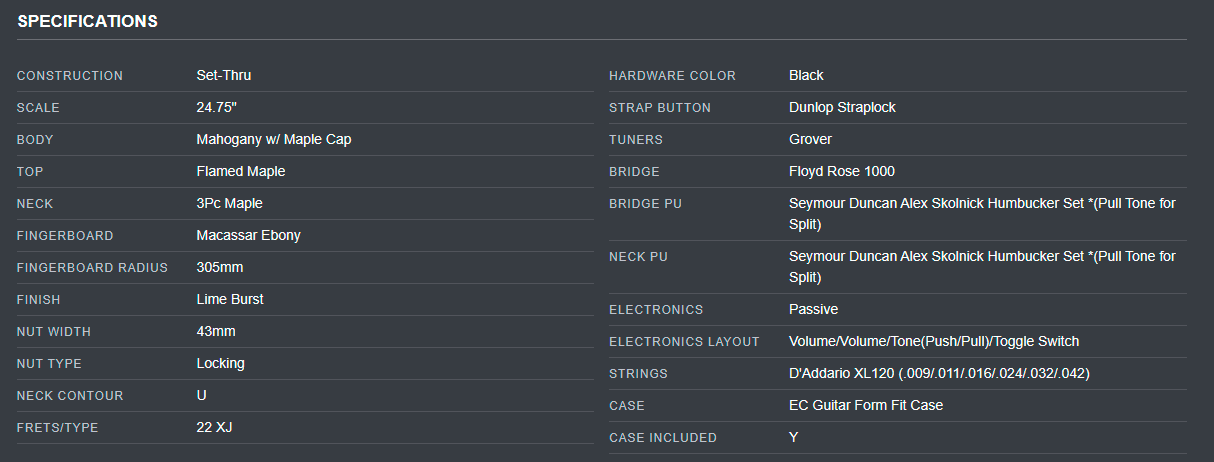Click the Volume/Volume/Tone electronics layout value

coord(933,341)
